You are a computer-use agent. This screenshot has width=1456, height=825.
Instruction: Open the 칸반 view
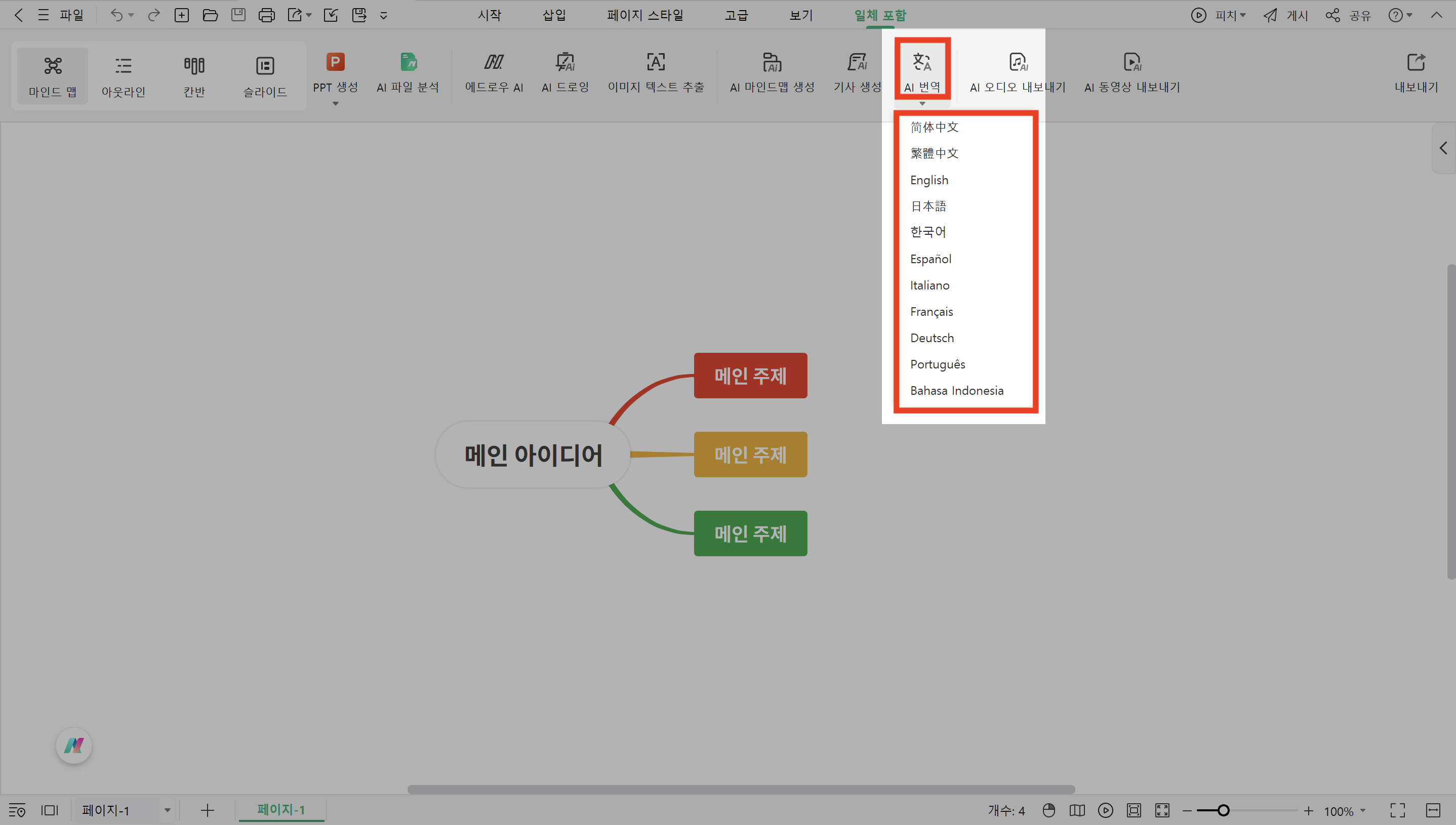tap(194, 75)
